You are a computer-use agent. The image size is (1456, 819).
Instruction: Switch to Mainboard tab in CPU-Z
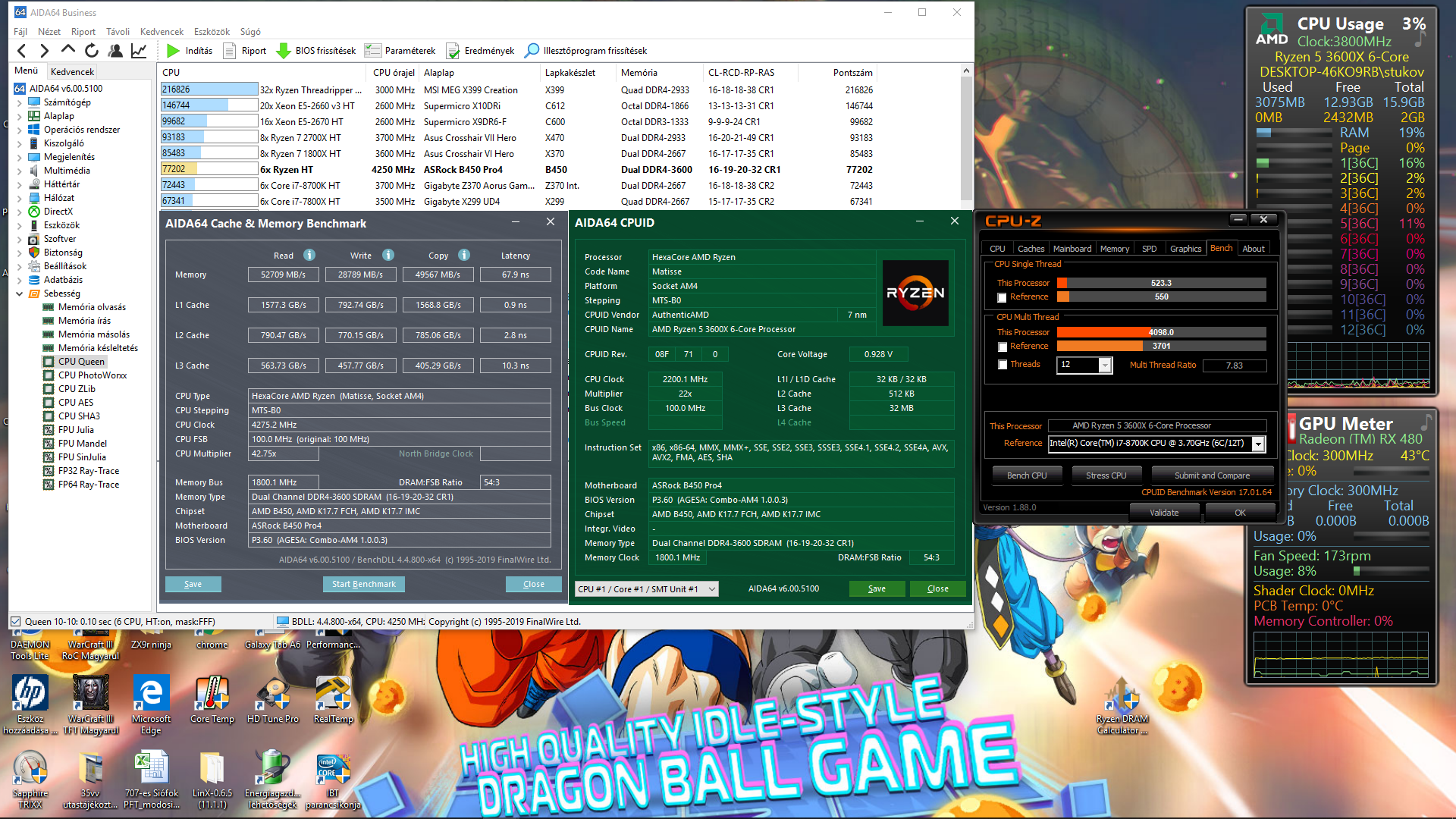pyautogui.click(x=1072, y=249)
